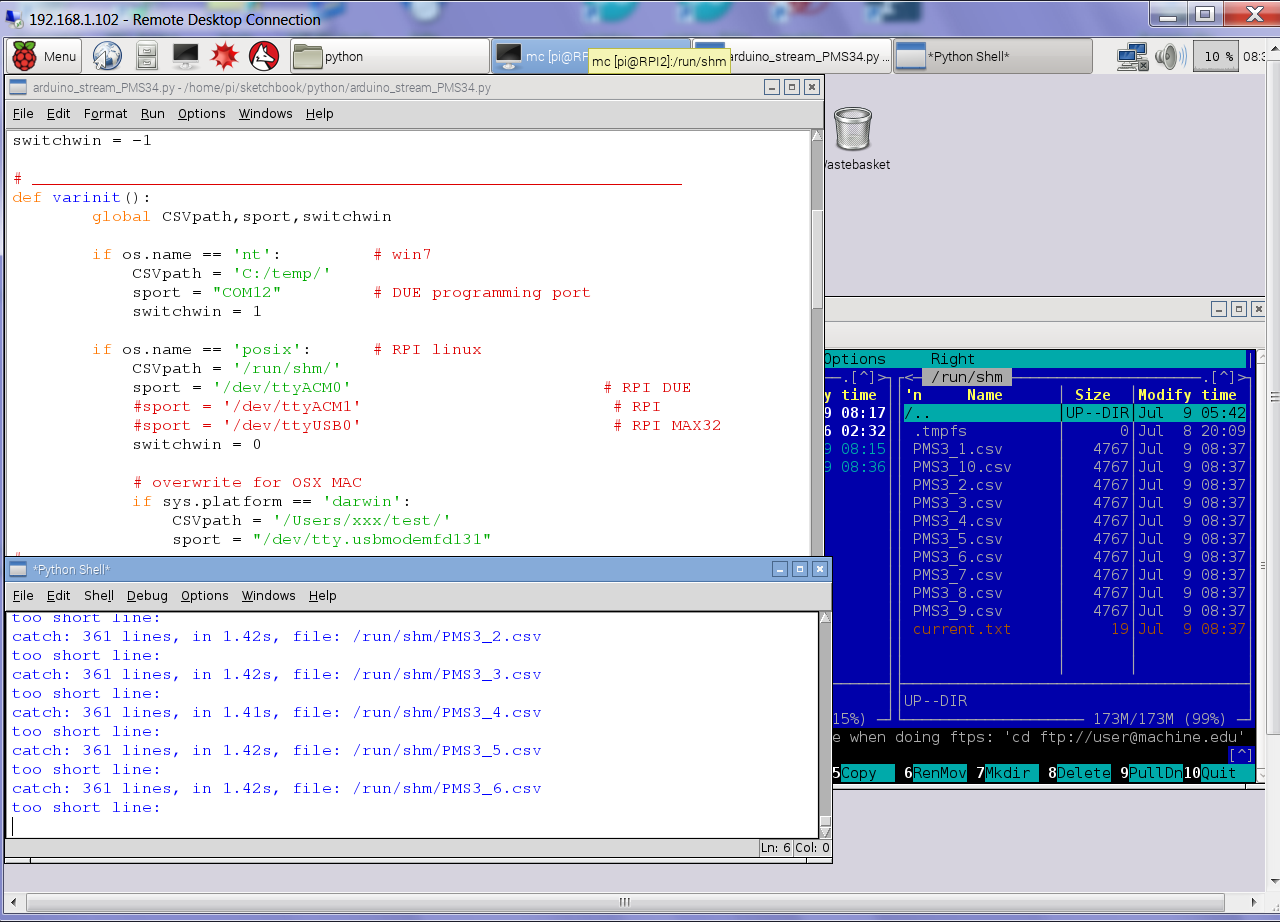Viewport: 1280px width, 922px height.
Task: Click the network connection tray icon
Action: [x=1132, y=56]
